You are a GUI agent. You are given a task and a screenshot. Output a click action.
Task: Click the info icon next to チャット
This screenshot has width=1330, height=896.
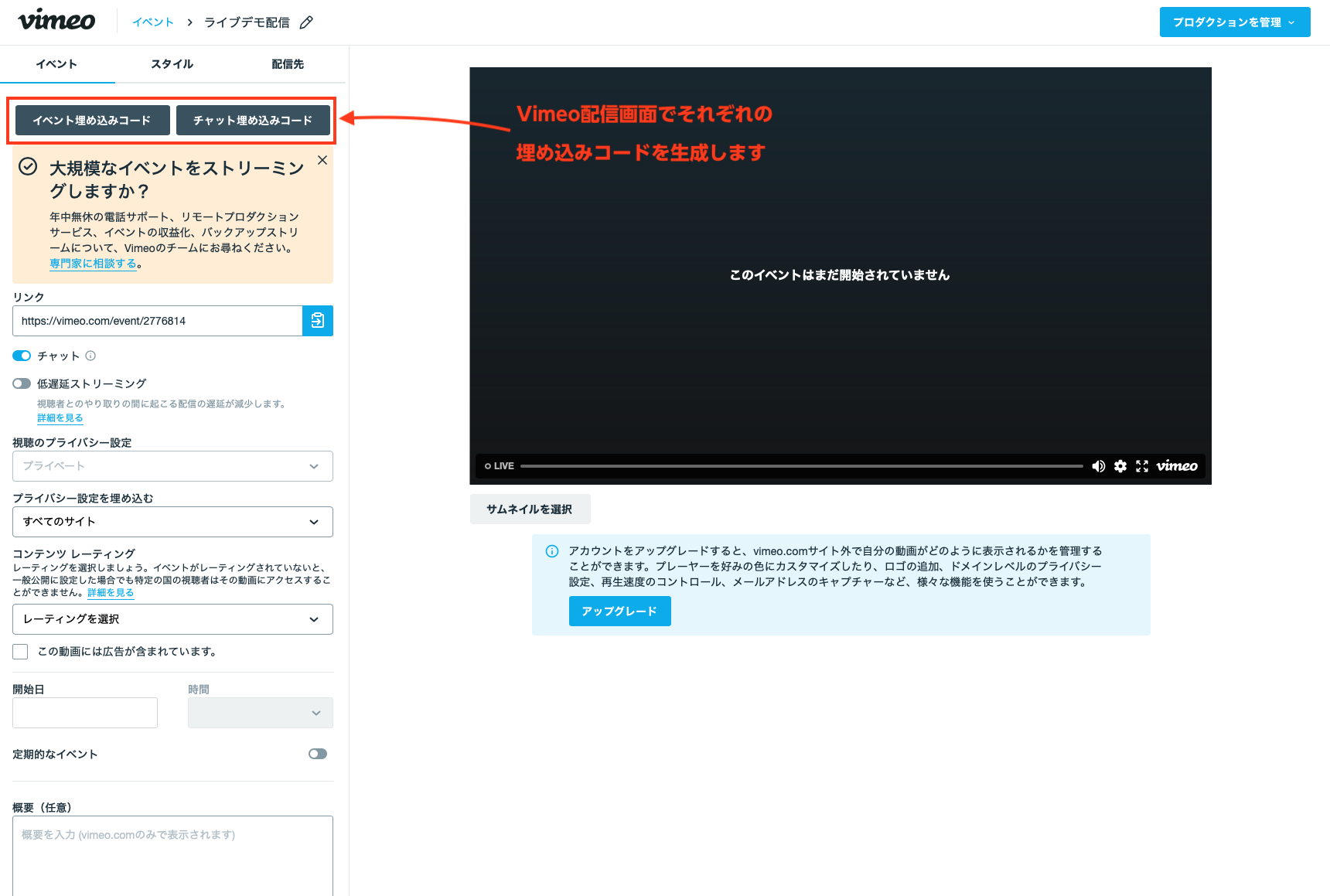(90, 356)
